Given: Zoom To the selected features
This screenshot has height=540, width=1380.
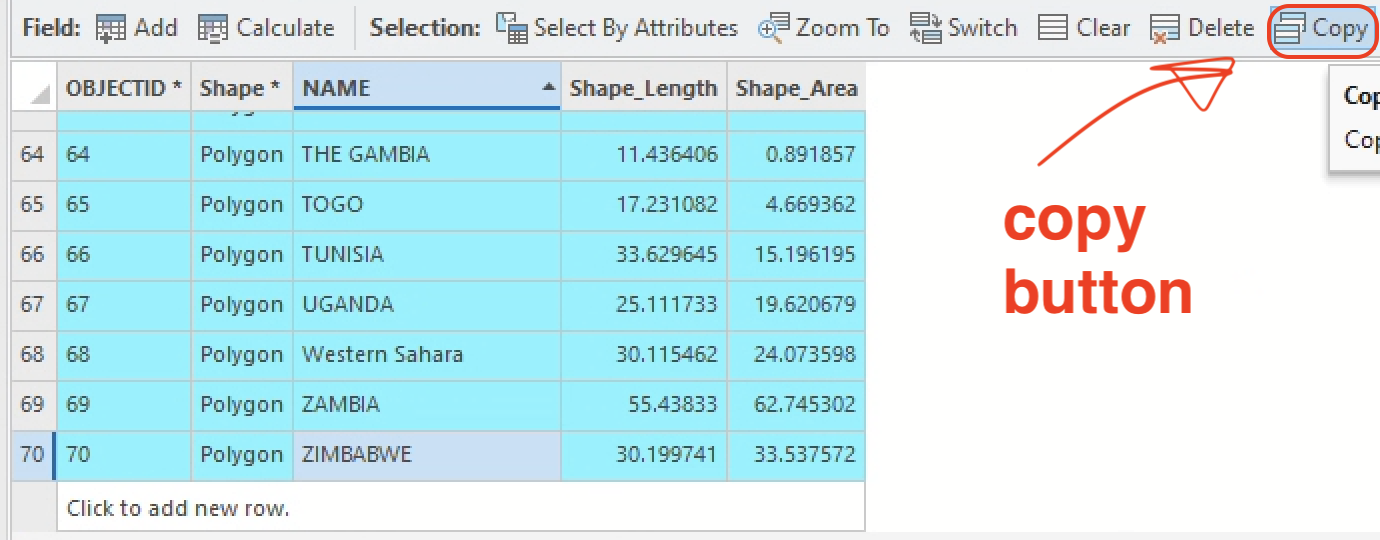Looking at the screenshot, I should (x=824, y=28).
